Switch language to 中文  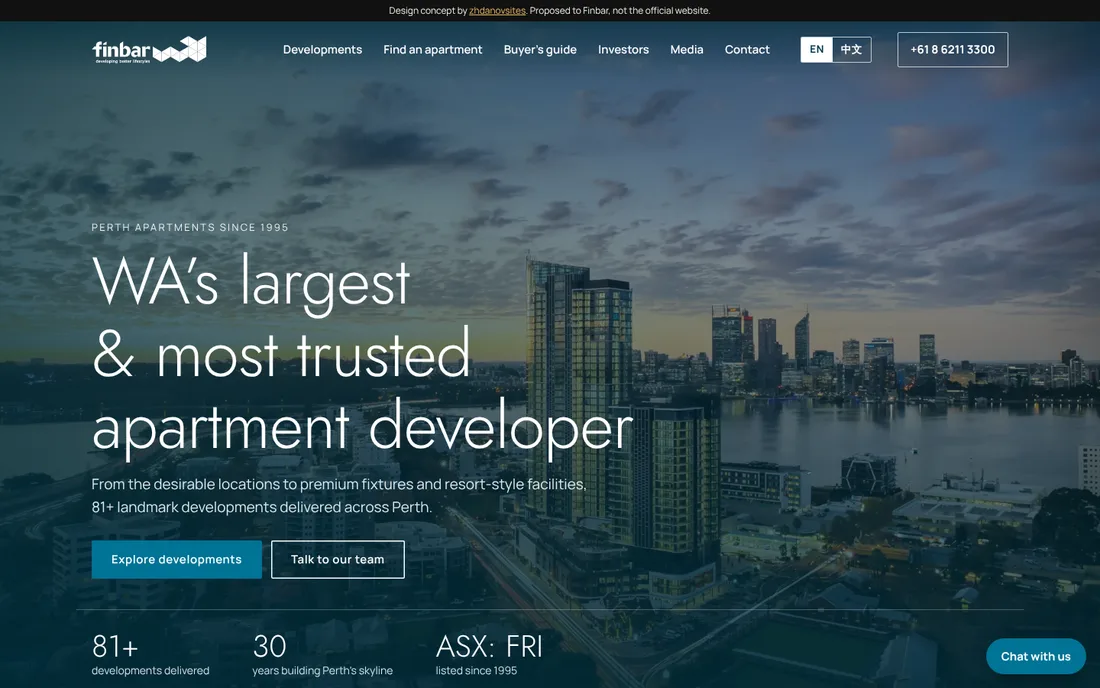[852, 50]
